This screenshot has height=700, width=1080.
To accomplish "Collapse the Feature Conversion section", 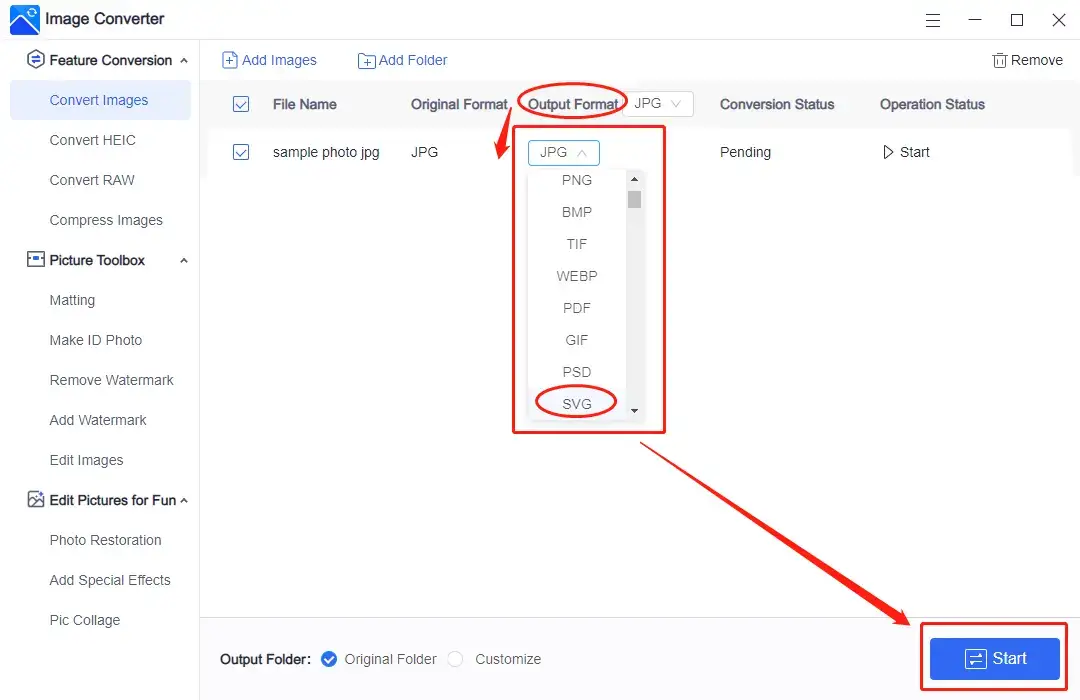I will tap(184, 60).
